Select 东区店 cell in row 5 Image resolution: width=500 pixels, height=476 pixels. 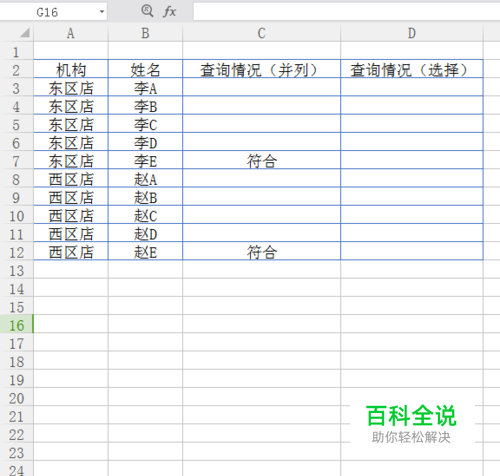tap(71, 124)
